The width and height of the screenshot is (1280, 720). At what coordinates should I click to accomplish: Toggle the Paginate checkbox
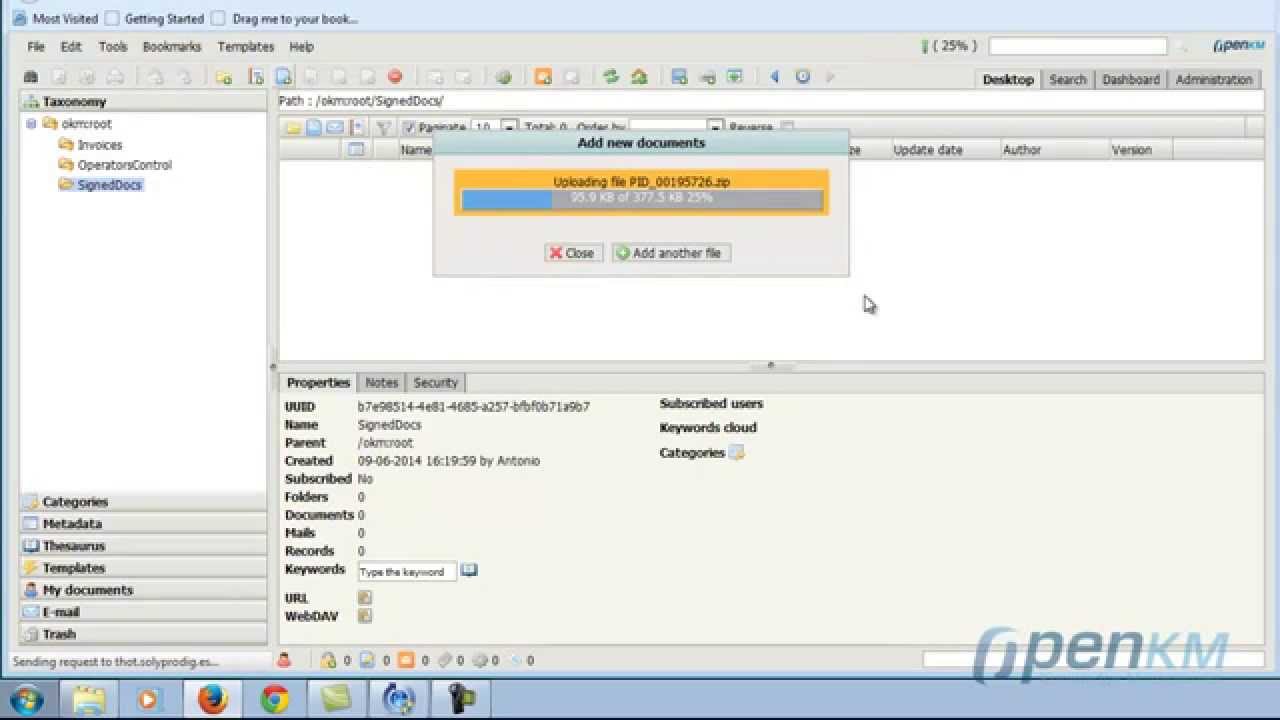409,128
